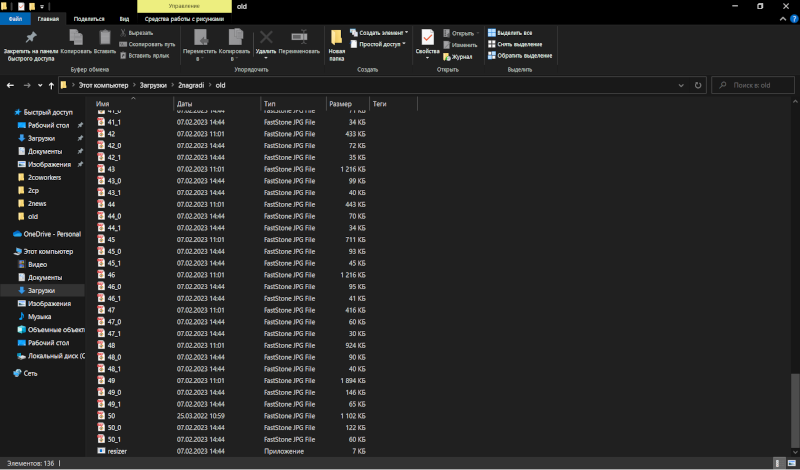This screenshot has height=470, width=800.
Task: Switch to large thumbnails view icon
Action: click(790, 463)
